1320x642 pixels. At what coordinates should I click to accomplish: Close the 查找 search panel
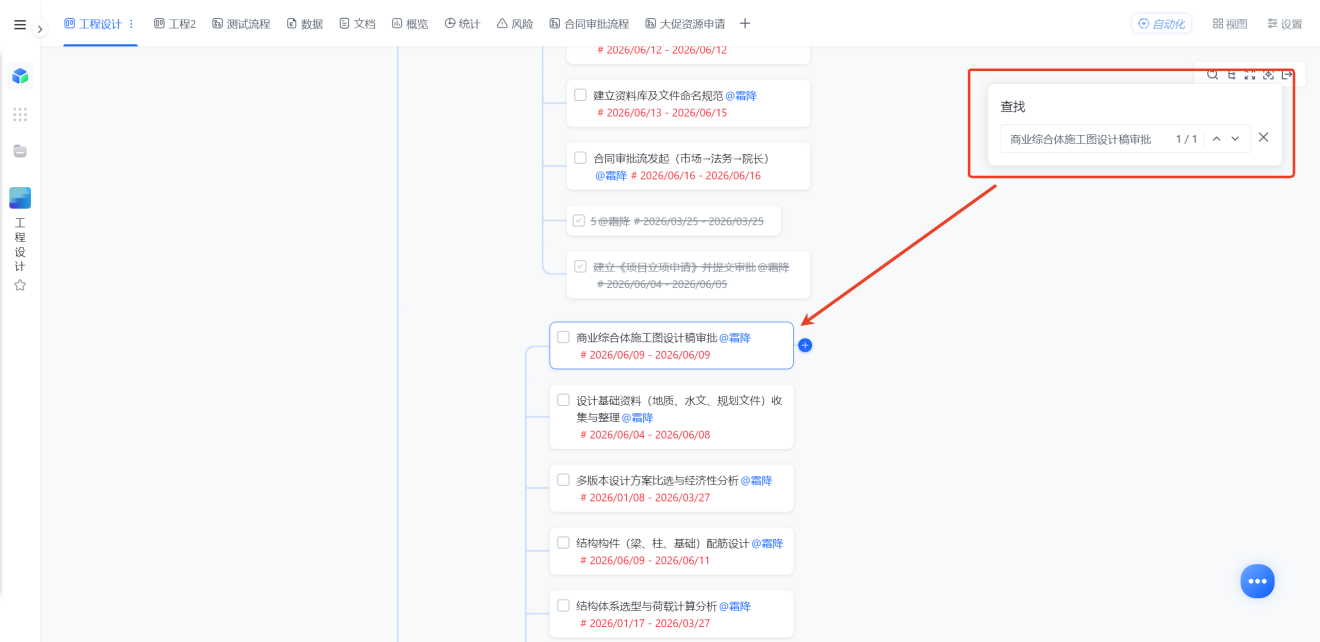pyautogui.click(x=1263, y=138)
